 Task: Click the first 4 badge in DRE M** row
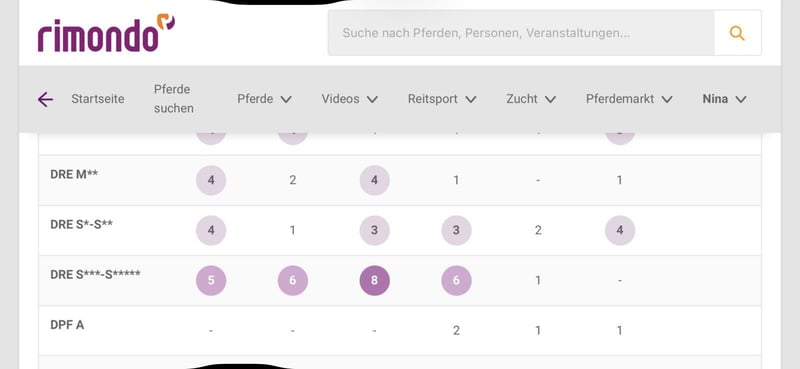211,180
